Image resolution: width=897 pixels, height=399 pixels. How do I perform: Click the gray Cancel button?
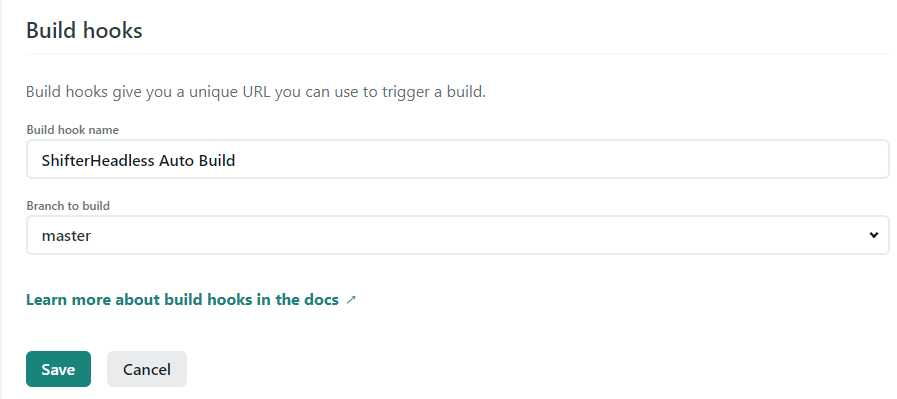[147, 369]
